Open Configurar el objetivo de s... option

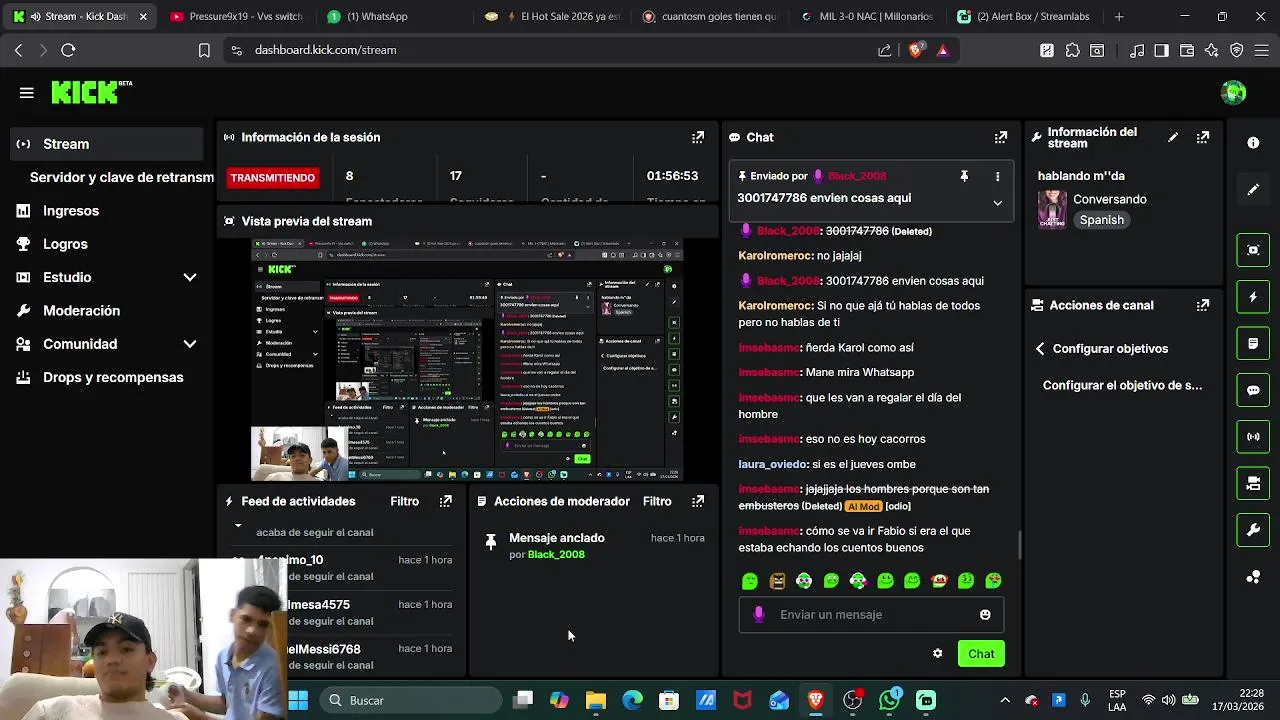pos(1122,385)
